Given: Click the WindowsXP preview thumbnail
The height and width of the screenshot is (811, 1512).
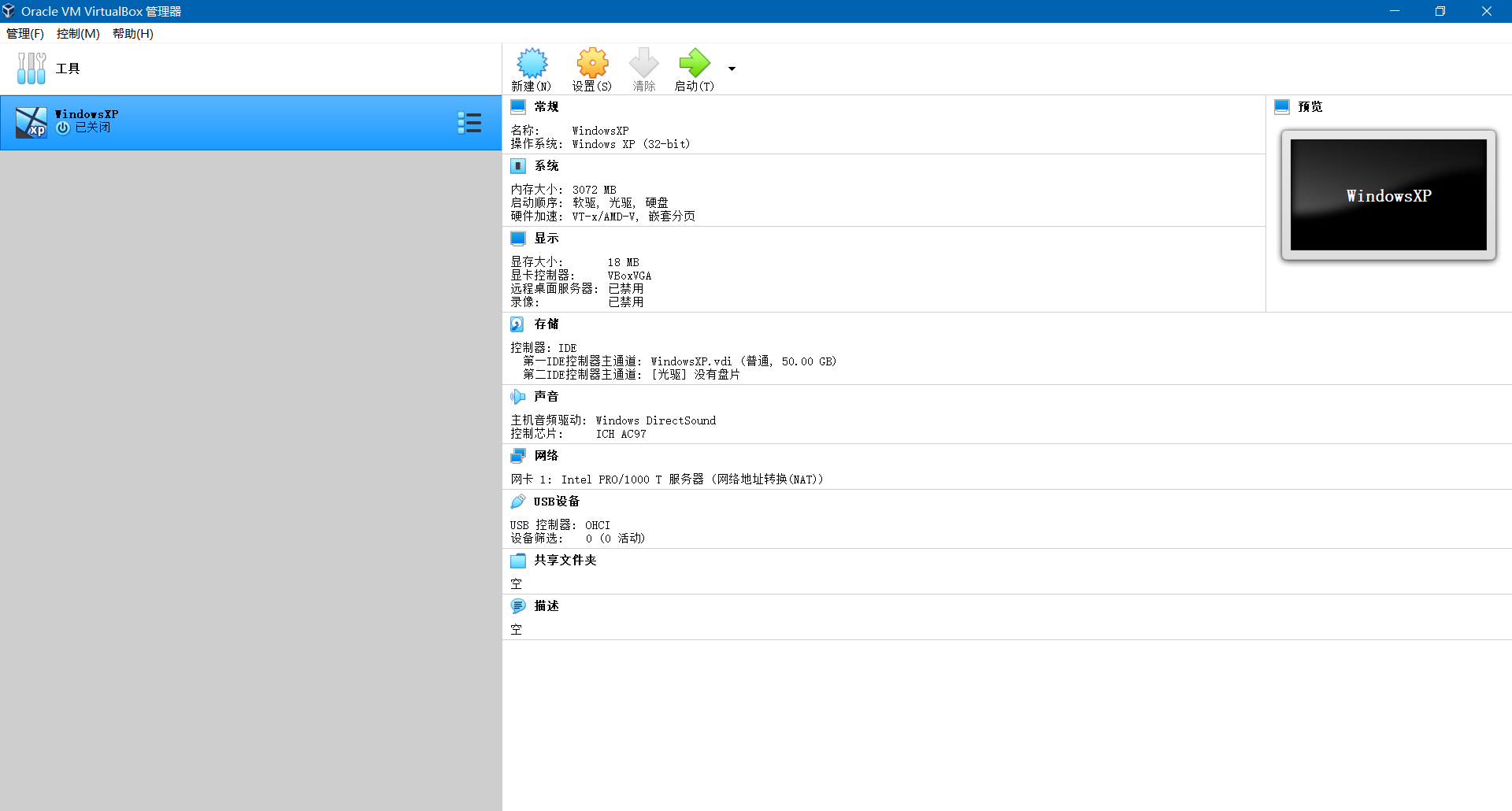Looking at the screenshot, I should coord(1388,195).
